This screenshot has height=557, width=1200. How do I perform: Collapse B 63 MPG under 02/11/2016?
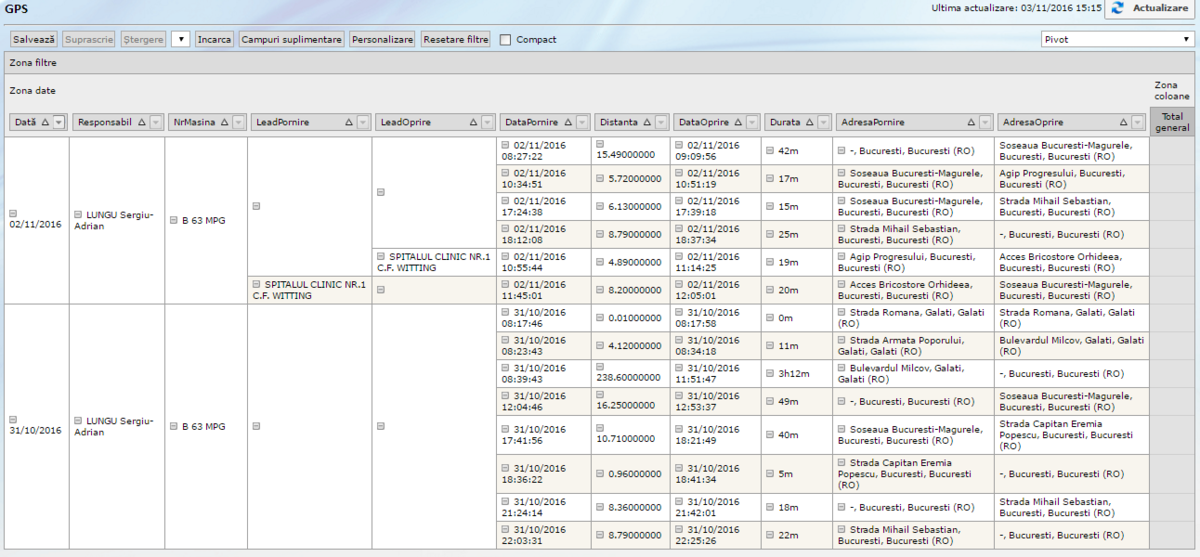click(x=173, y=219)
